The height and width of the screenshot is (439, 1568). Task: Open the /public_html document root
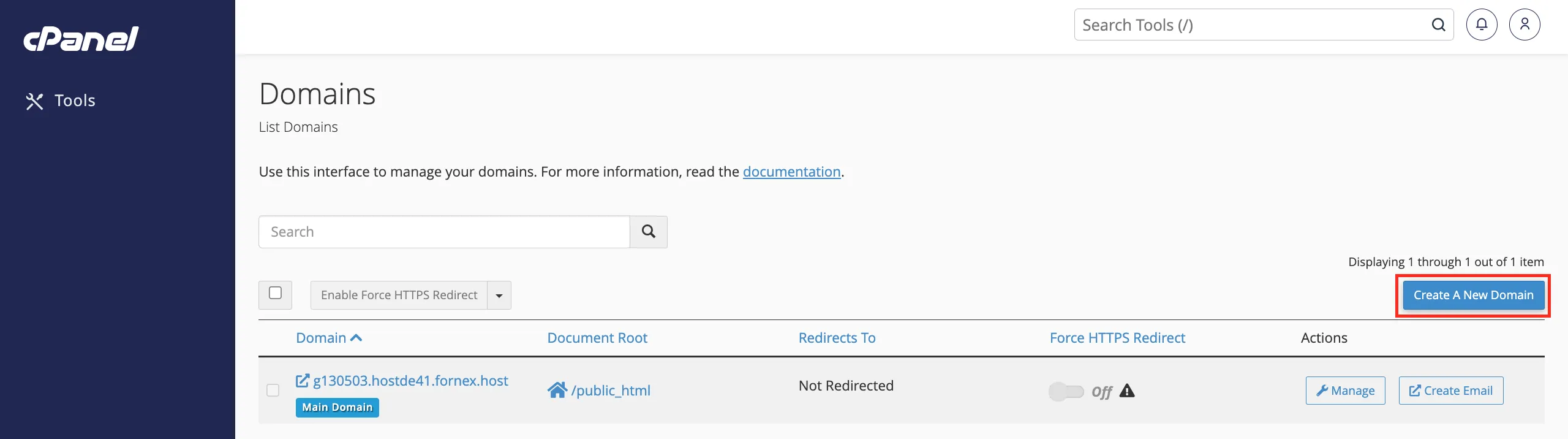(x=611, y=391)
